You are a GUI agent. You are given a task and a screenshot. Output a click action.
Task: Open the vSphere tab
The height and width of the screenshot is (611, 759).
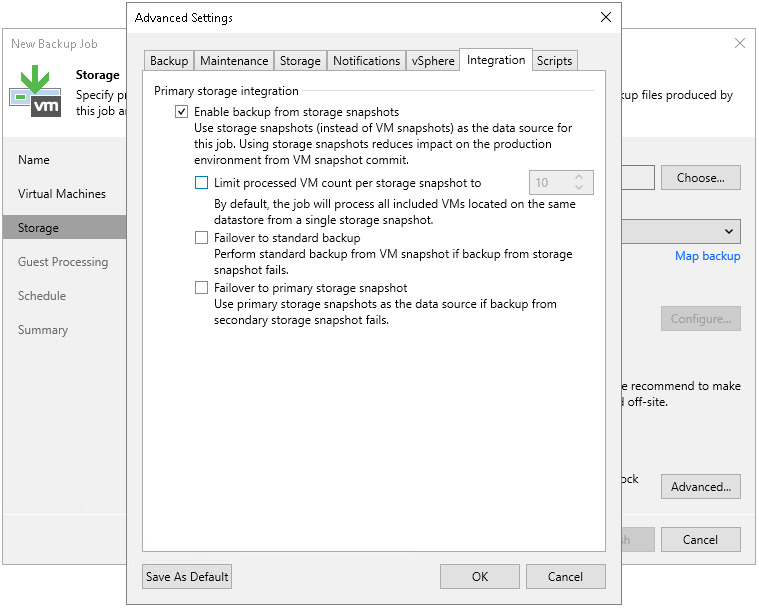pyautogui.click(x=433, y=61)
